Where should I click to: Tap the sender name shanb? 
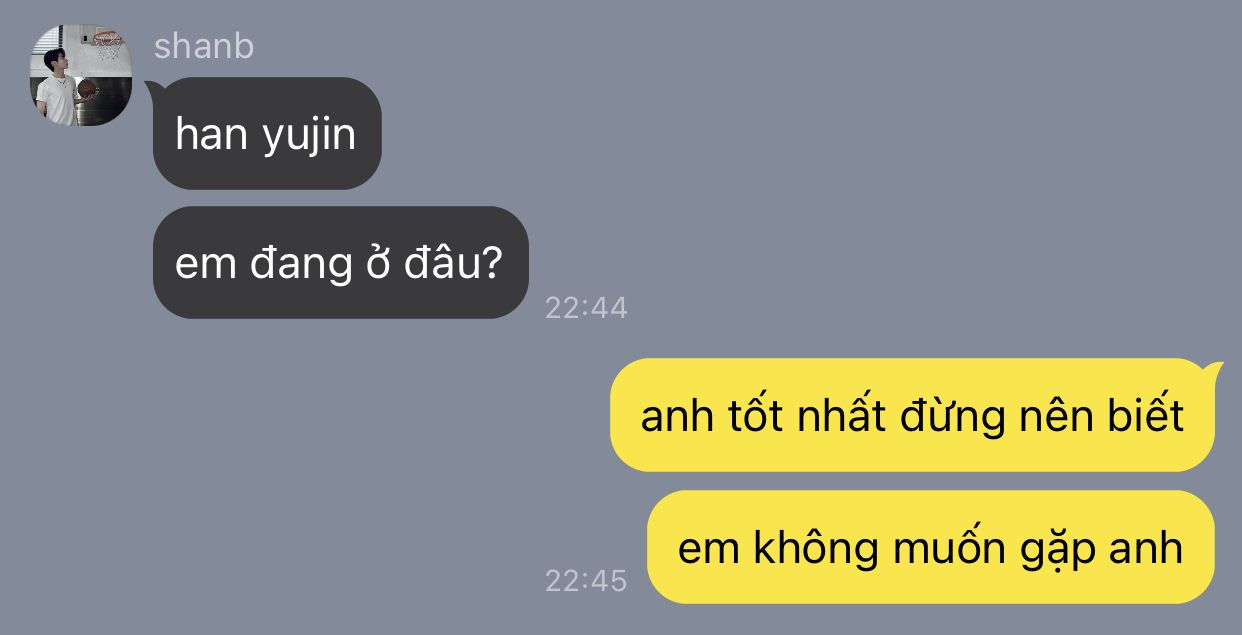[204, 46]
